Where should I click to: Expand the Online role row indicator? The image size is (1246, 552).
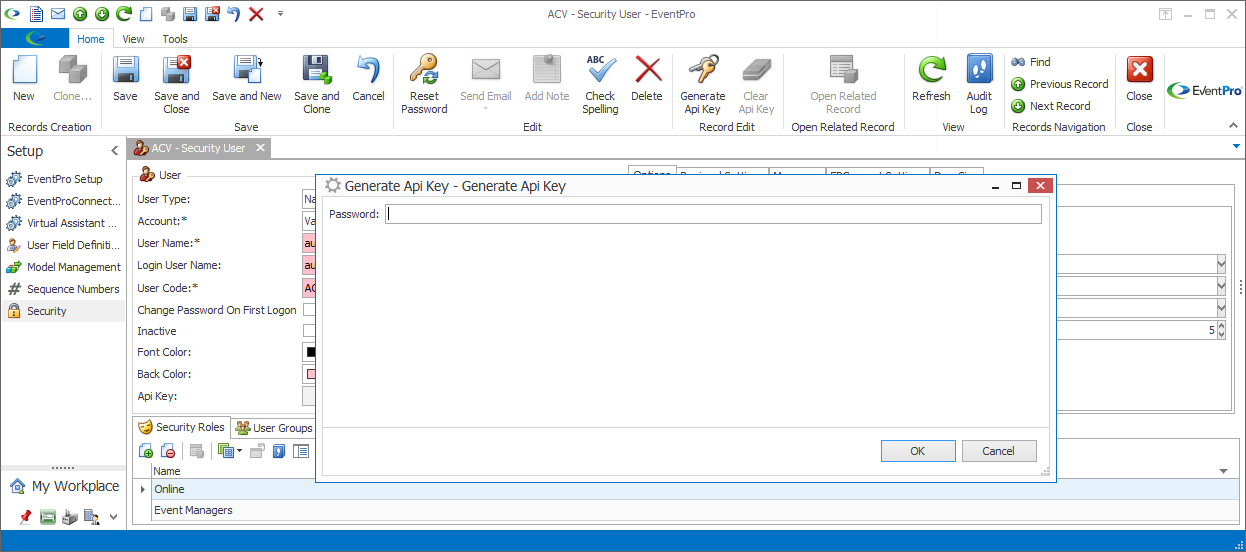[142, 489]
